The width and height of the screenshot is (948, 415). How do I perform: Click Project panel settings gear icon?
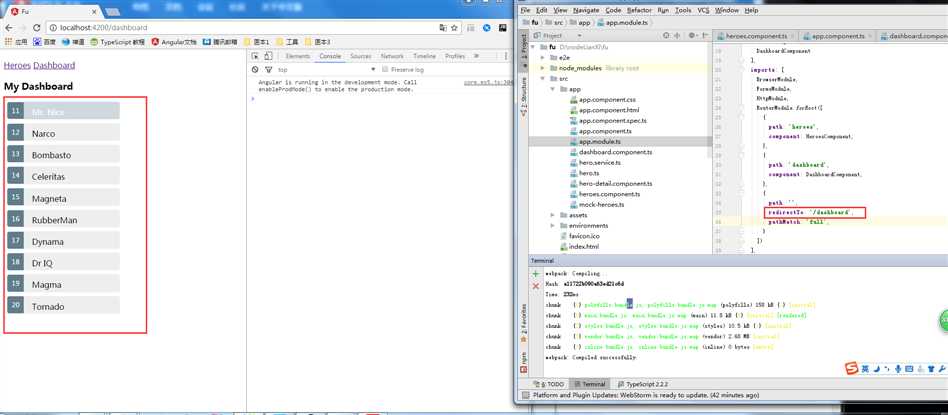[692, 36]
